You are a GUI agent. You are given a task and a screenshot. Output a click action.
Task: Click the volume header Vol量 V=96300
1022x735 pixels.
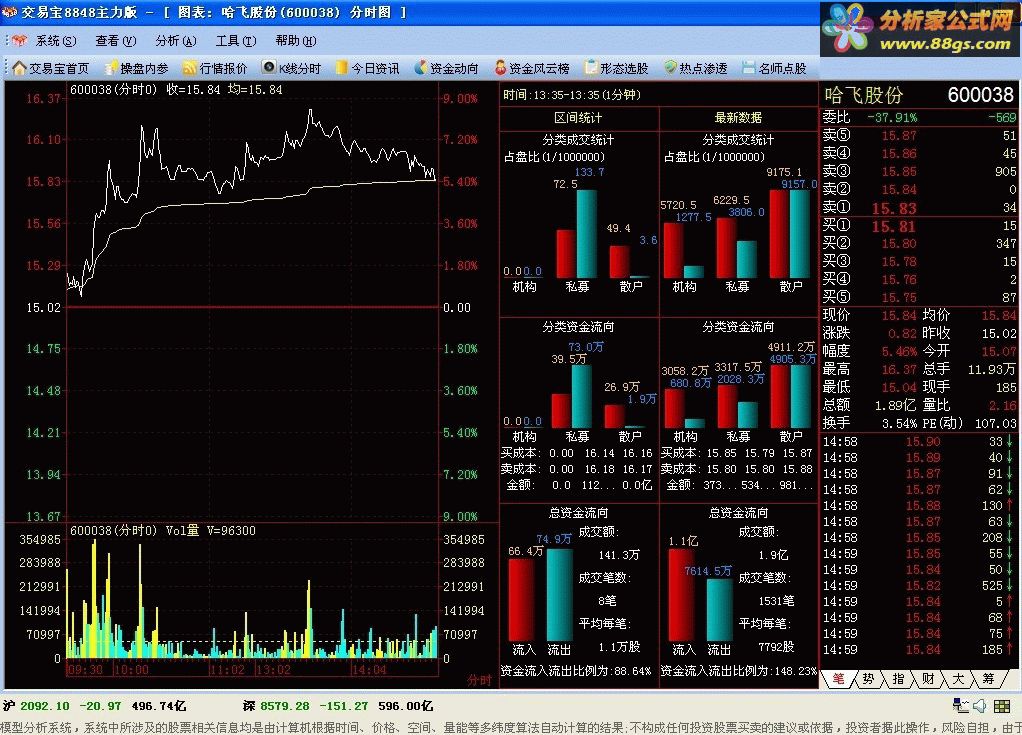click(x=211, y=530)
